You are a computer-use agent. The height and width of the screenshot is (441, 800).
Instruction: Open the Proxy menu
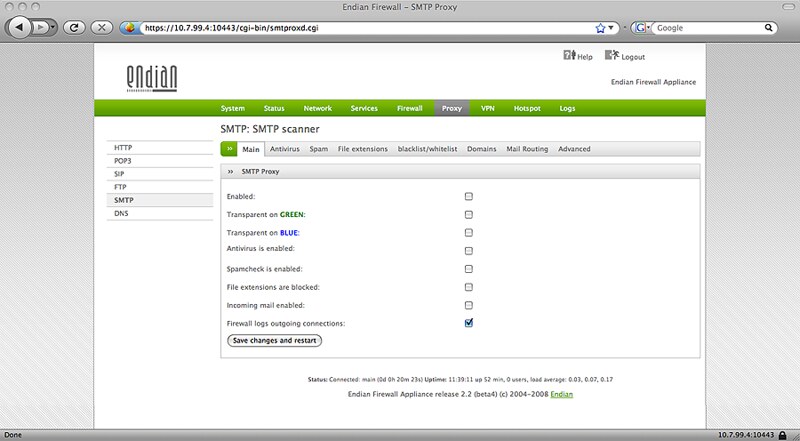point(452,108)
